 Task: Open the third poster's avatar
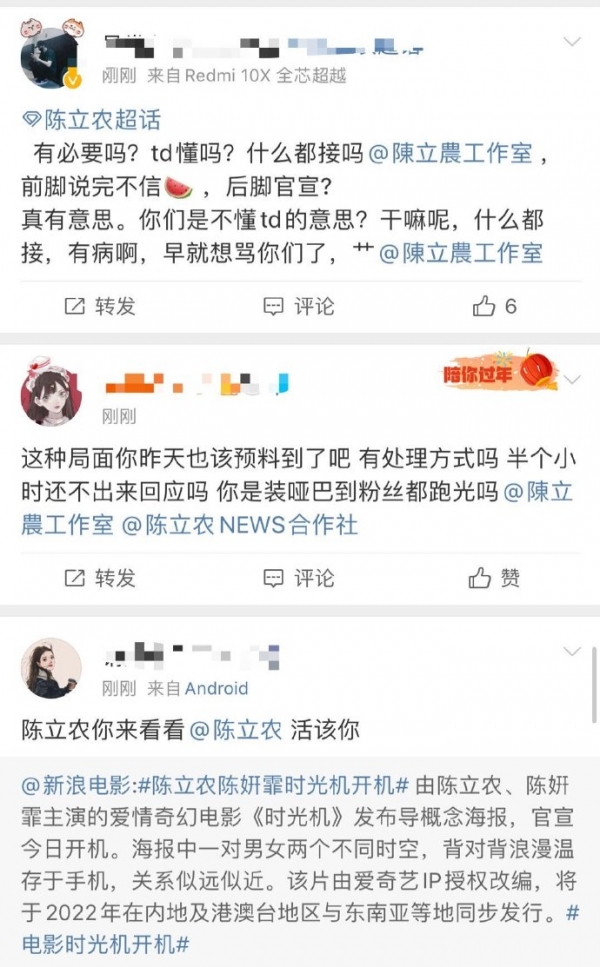pyautogui.click(x=51, y=668)
